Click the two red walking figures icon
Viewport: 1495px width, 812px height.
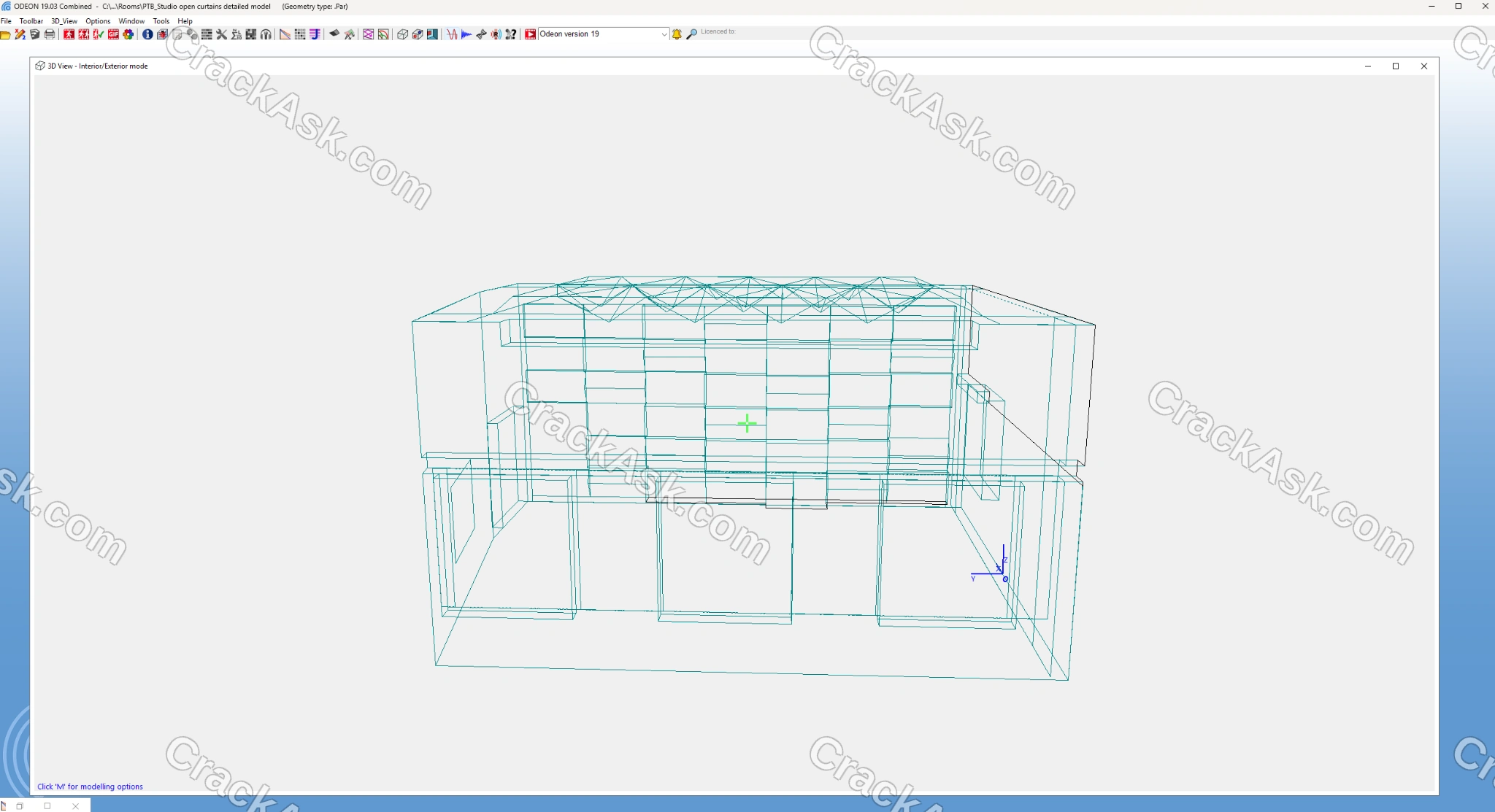click(x=84, y=34)
